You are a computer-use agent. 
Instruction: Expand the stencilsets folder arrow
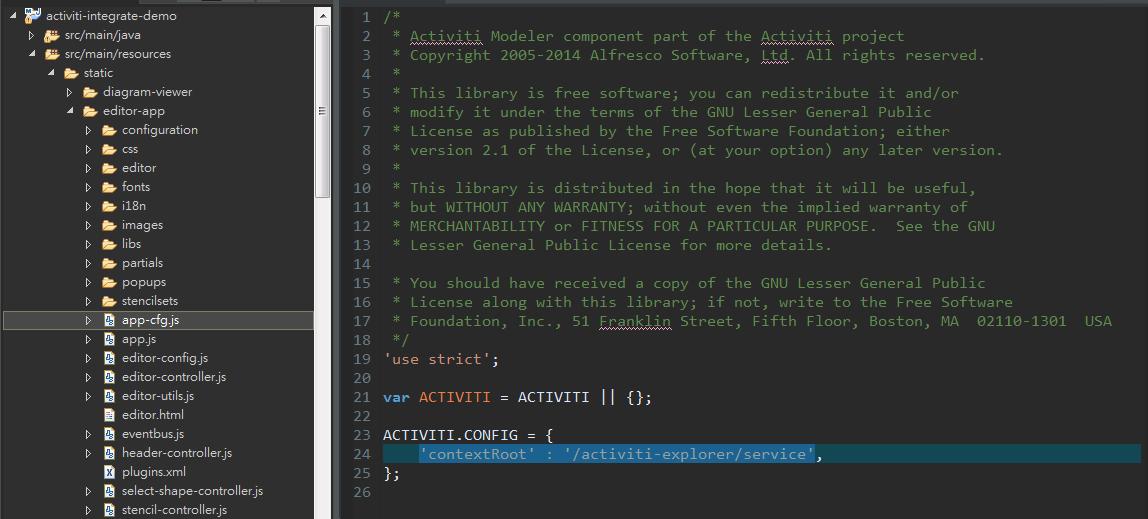click(x=89, y=301)
